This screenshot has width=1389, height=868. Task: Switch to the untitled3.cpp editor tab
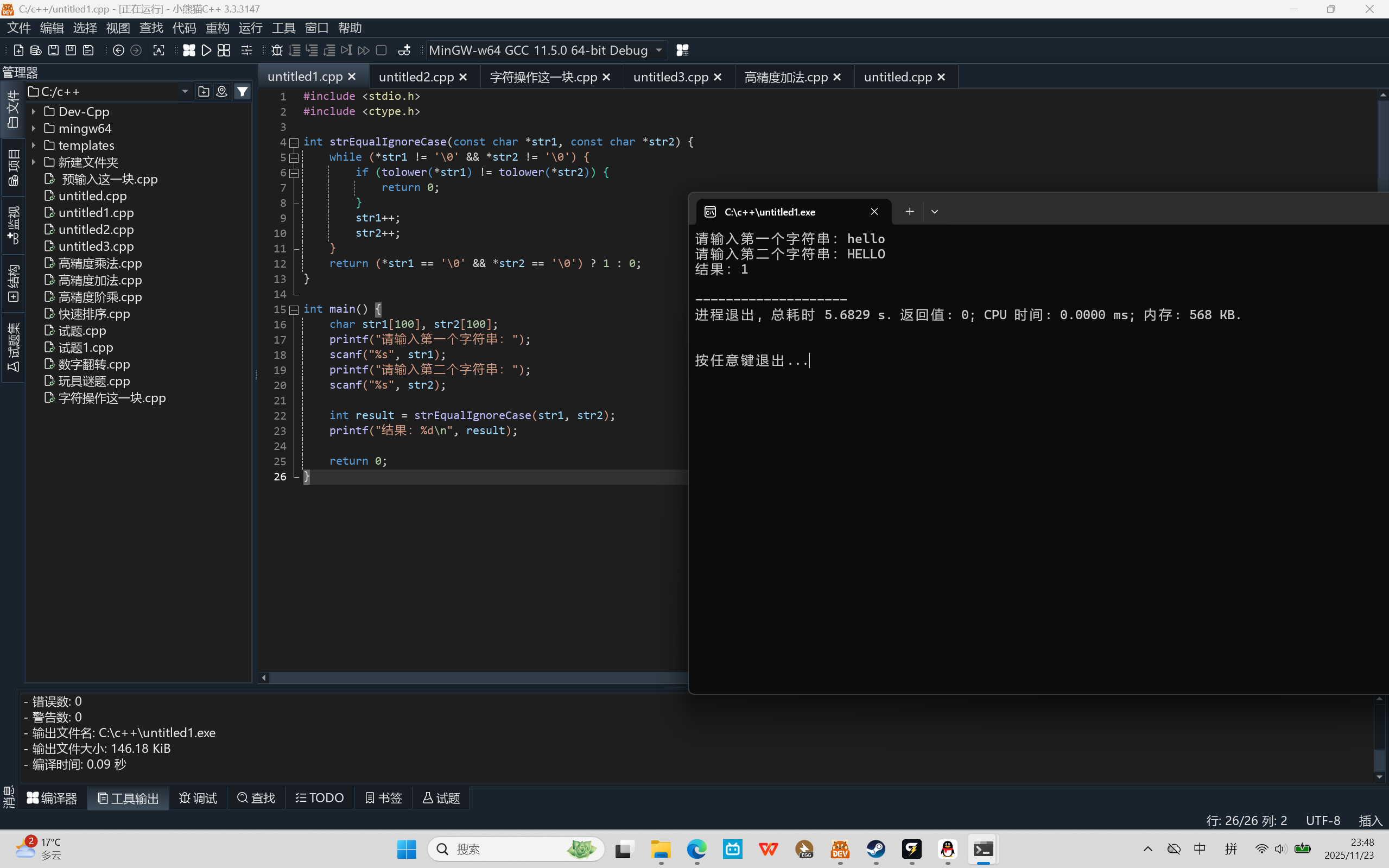click(x=670, y=77)
